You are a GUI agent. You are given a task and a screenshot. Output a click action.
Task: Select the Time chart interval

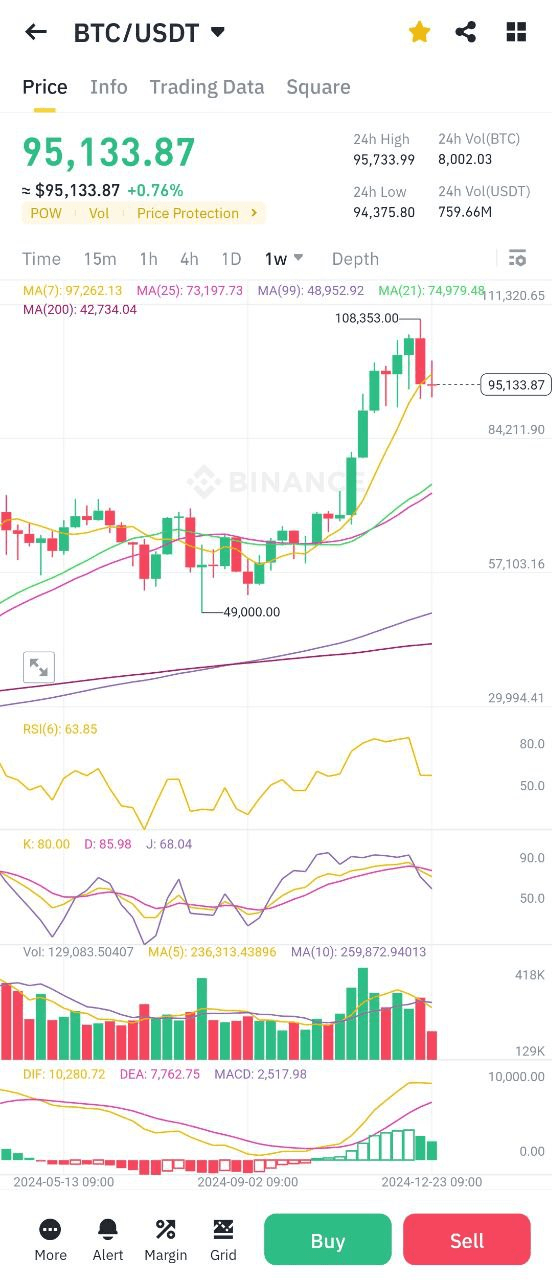[x=41, y=259]
